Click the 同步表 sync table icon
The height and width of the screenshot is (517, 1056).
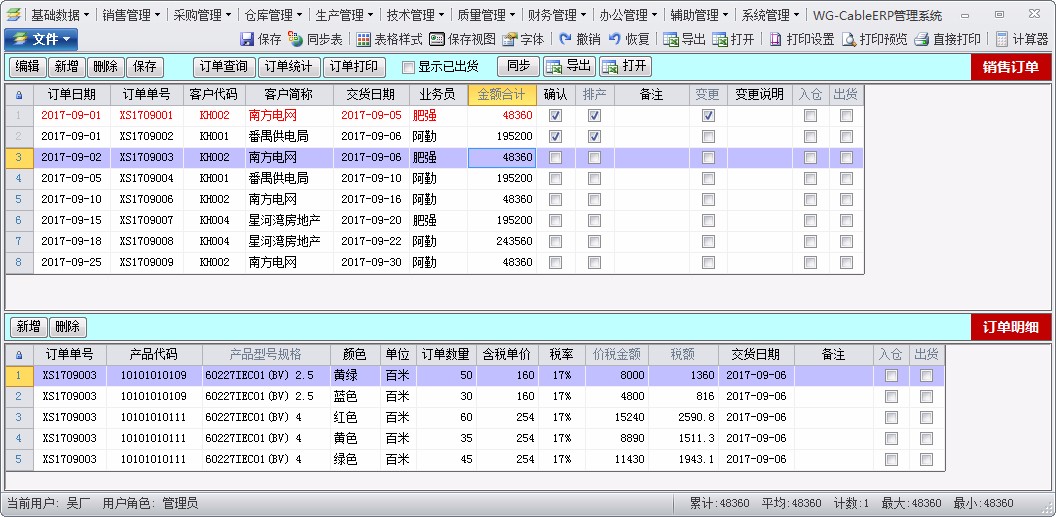(x=295, y=39)
